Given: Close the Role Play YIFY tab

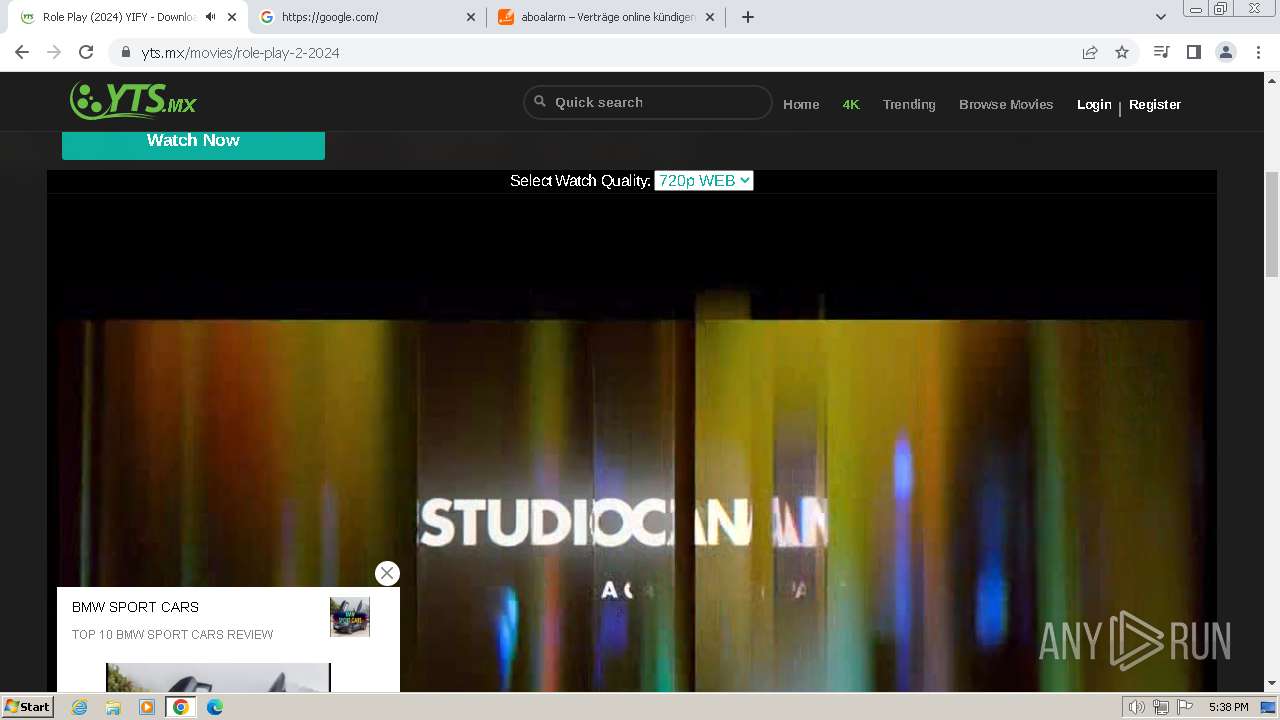Looking at the screenshot, I should [x=232, y=17].
